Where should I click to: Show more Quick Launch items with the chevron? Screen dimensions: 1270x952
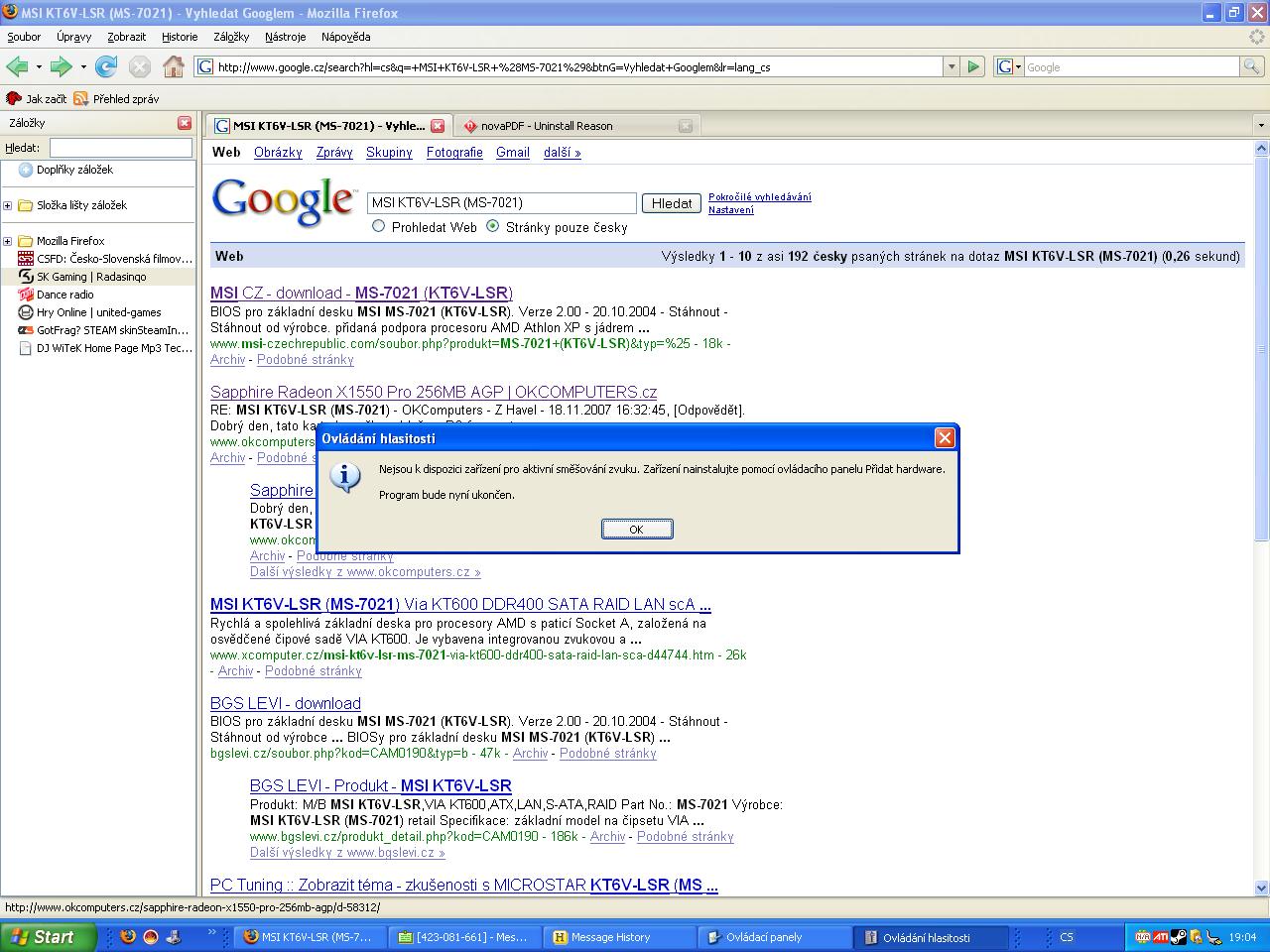(210, 933)
